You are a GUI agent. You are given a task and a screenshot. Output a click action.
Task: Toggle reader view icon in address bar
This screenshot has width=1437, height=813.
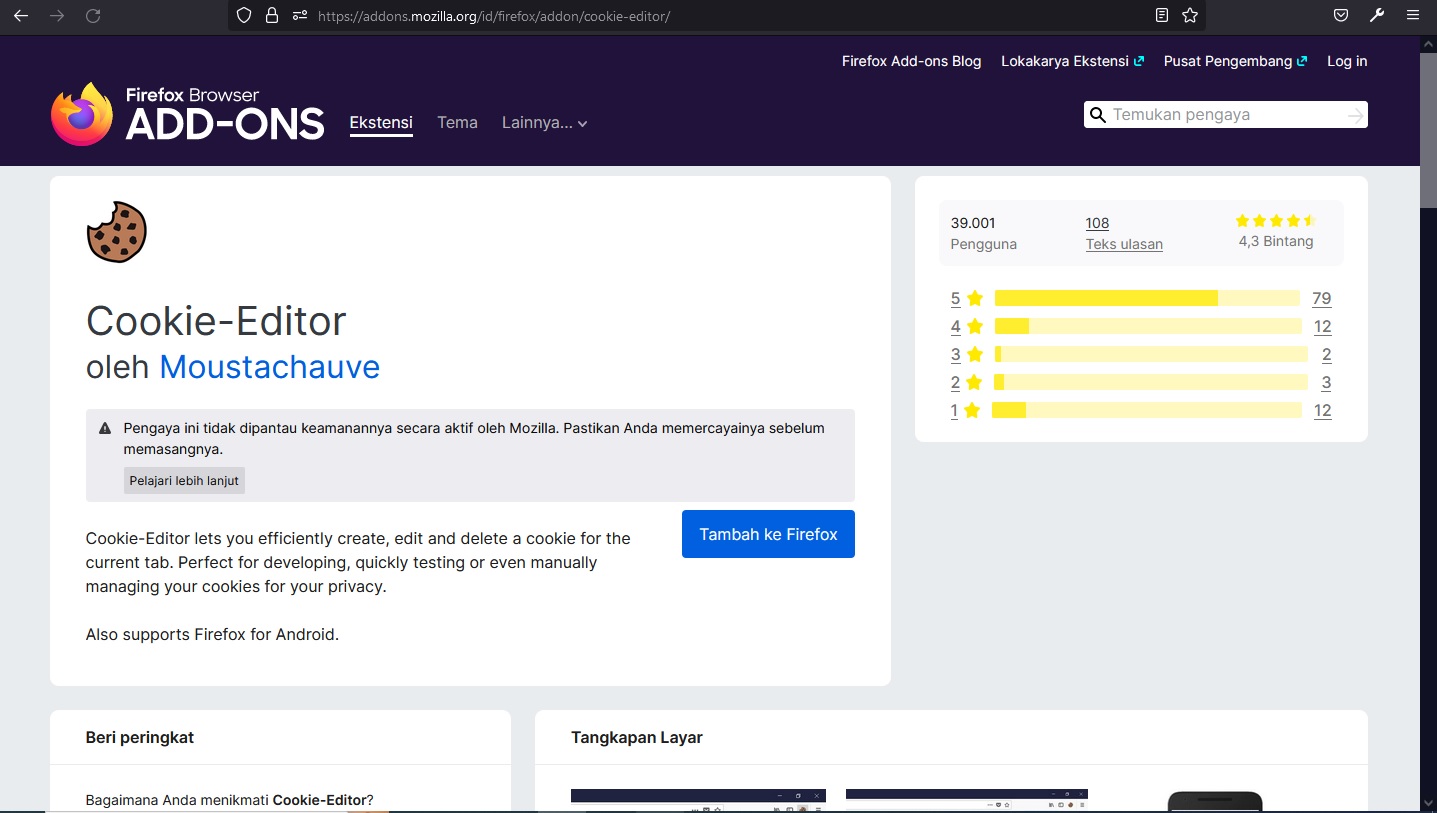pyautogui.click(x=1162, y=16)
